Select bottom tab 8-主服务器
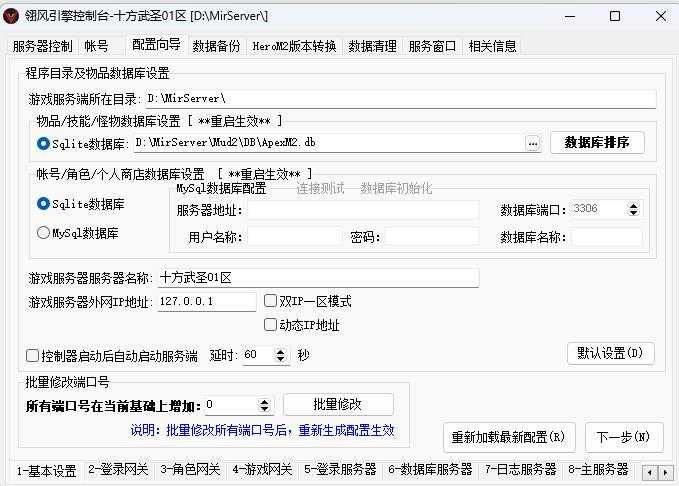This screenshot has height=486, width=679. [598, 470]
